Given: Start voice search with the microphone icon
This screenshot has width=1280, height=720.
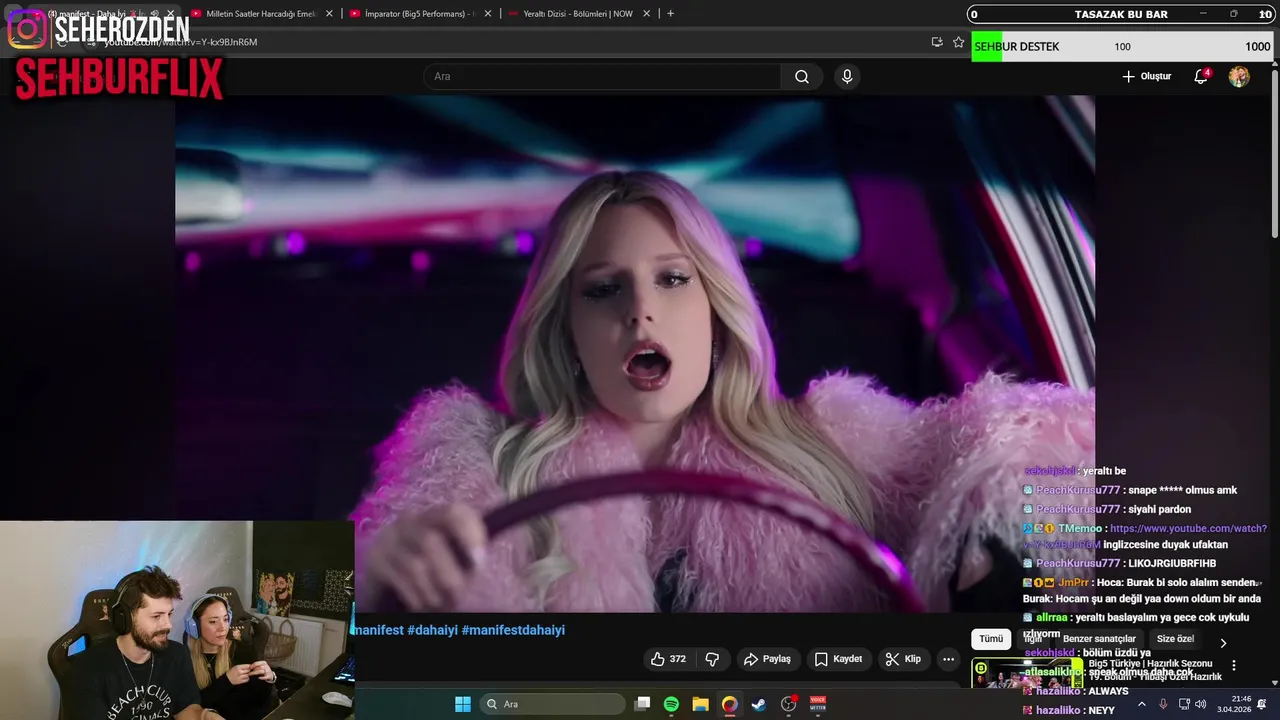Looking at the screenshot, I should (847, 77).
